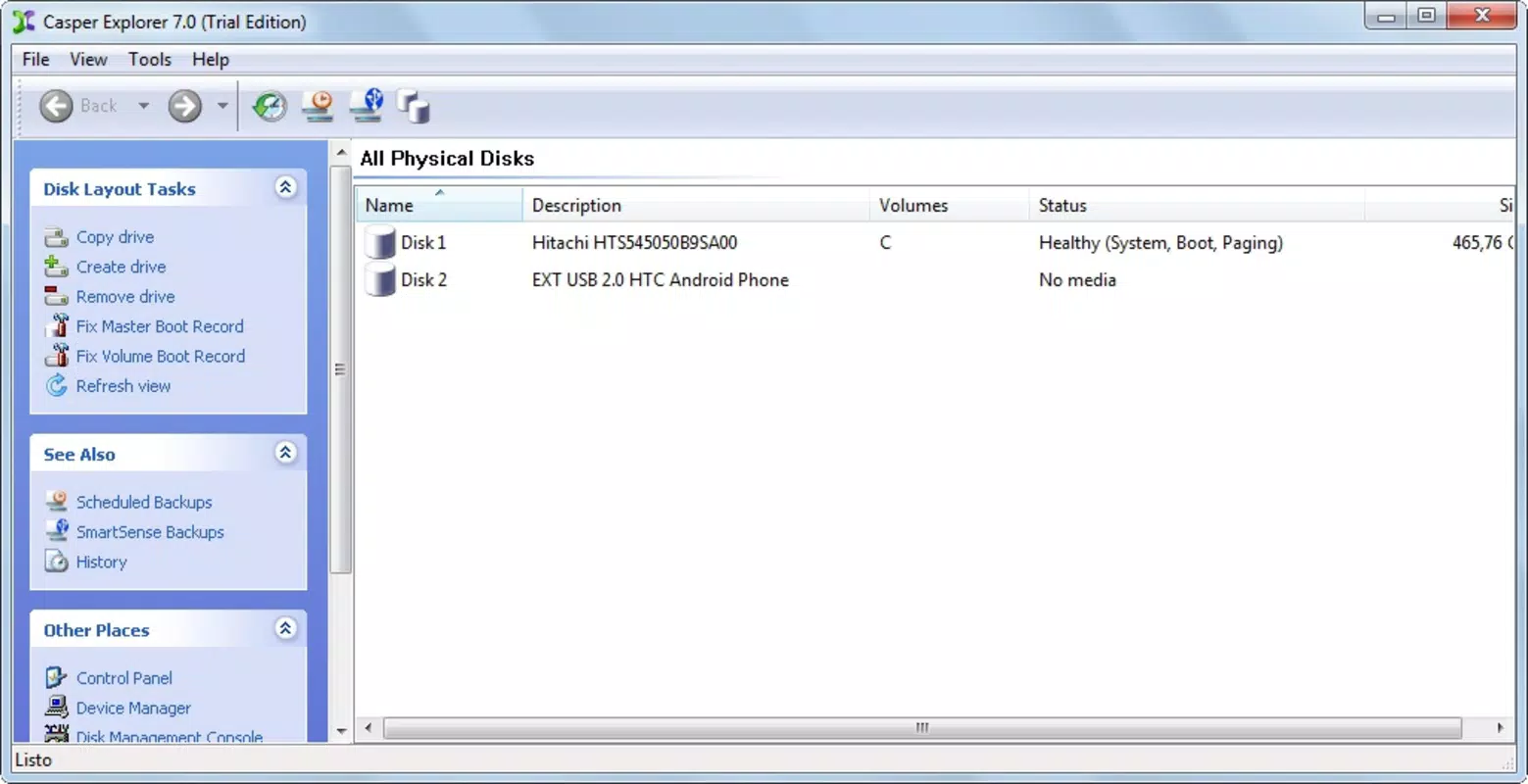Select the Disk 1 drive icon

click(379, 242)
